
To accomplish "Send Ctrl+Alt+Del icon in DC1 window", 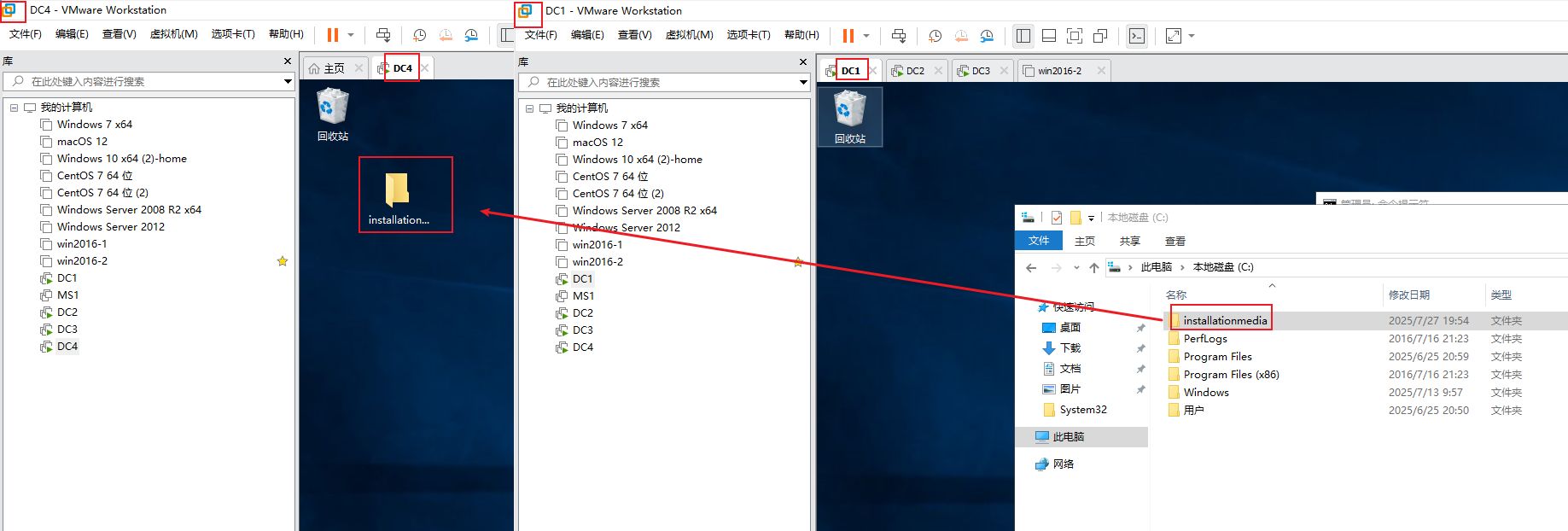I will coord(899,36).
